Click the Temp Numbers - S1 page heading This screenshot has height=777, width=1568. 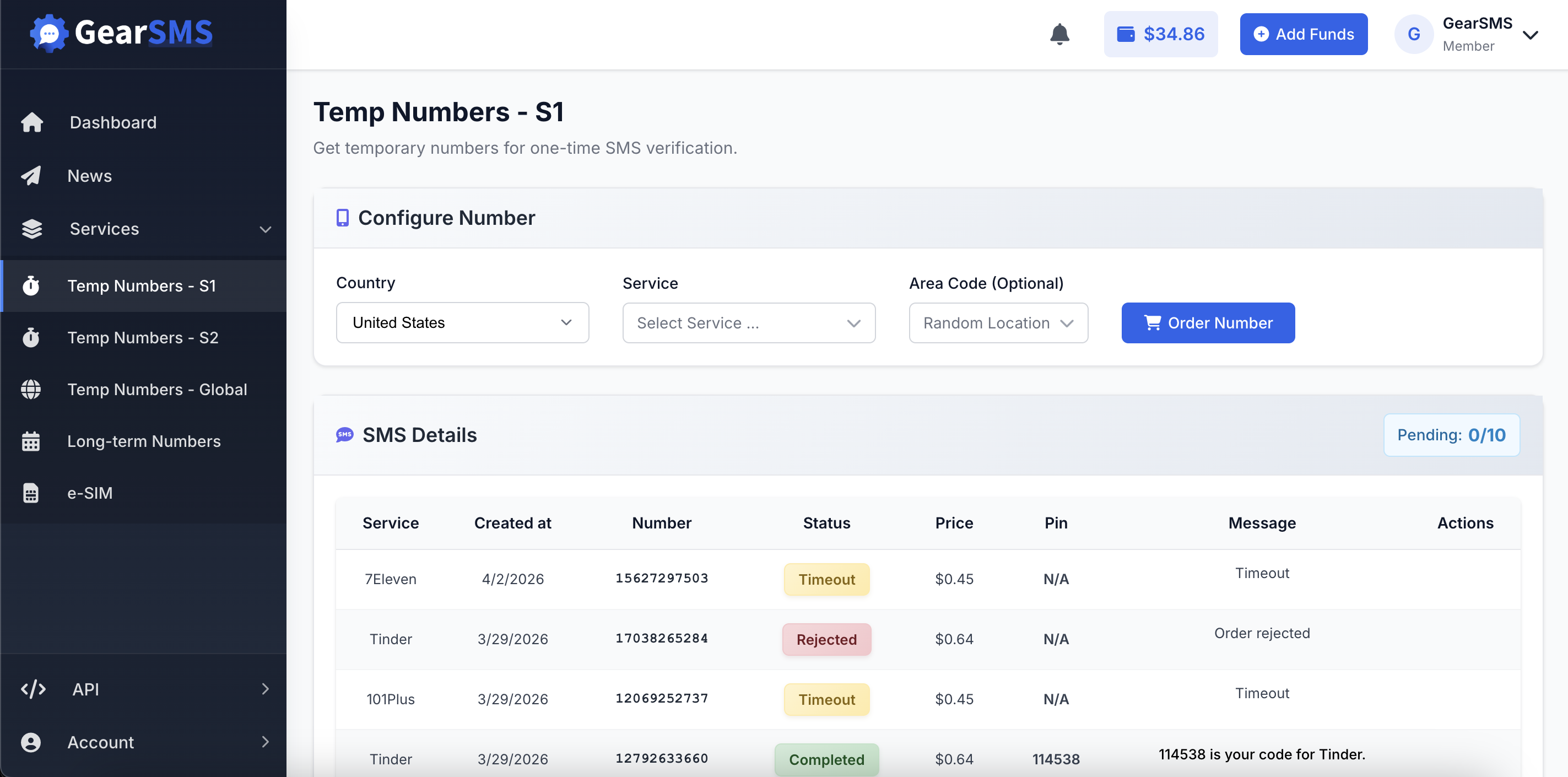438,112
